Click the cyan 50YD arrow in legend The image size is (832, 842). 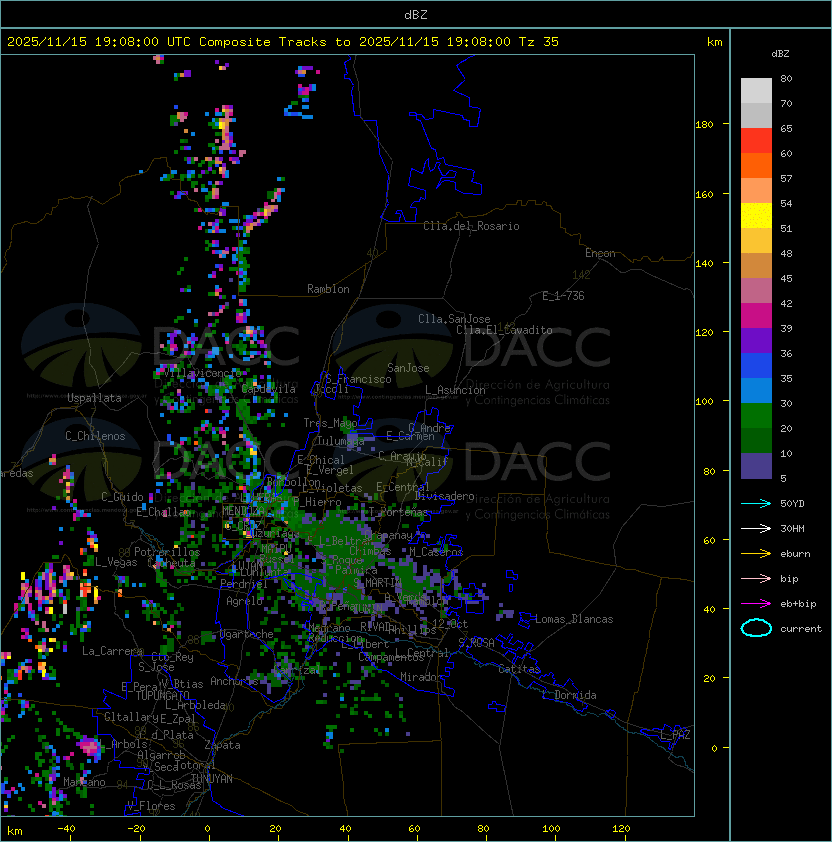[x=756, y=503]
